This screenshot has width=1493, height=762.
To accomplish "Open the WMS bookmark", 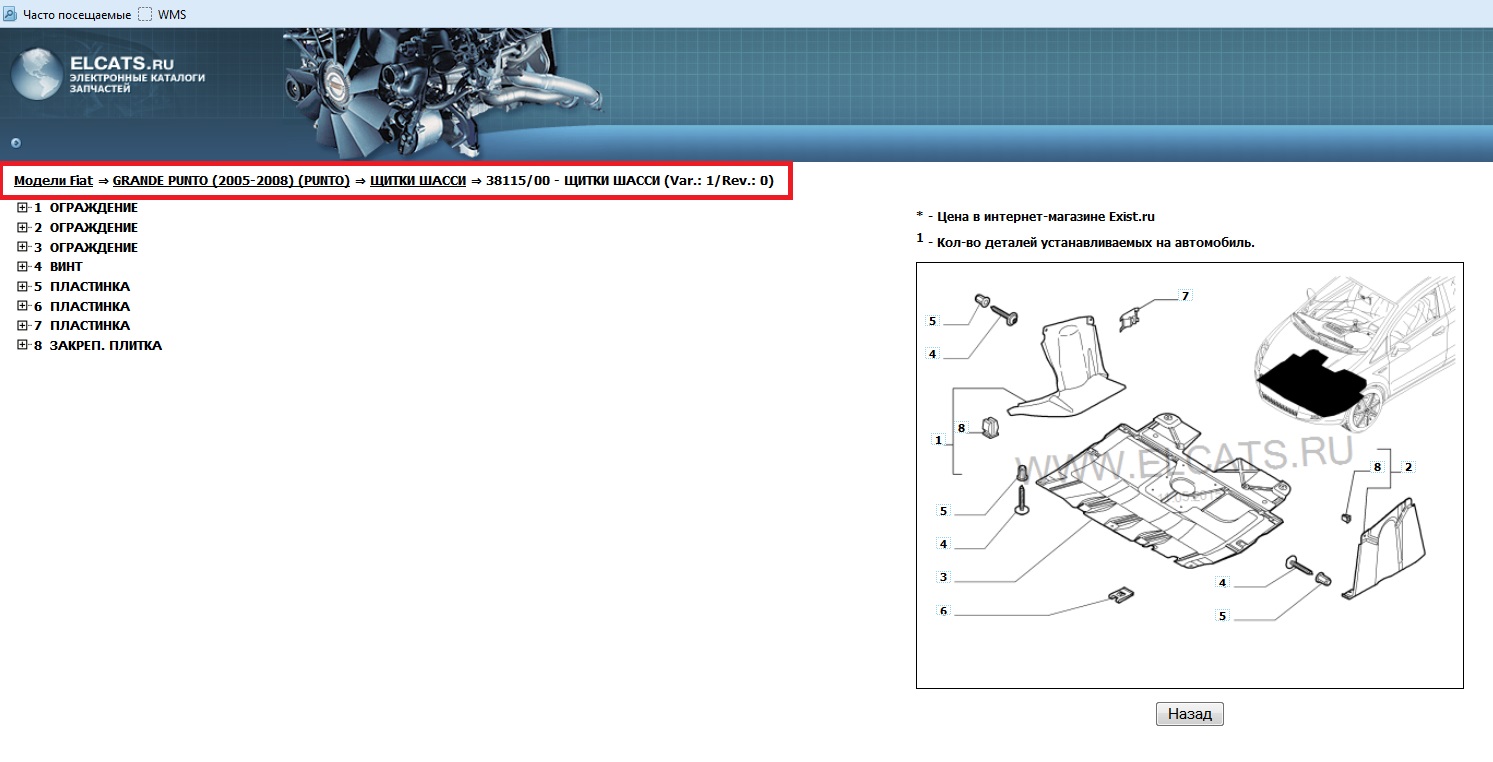I will click(171, 14).
